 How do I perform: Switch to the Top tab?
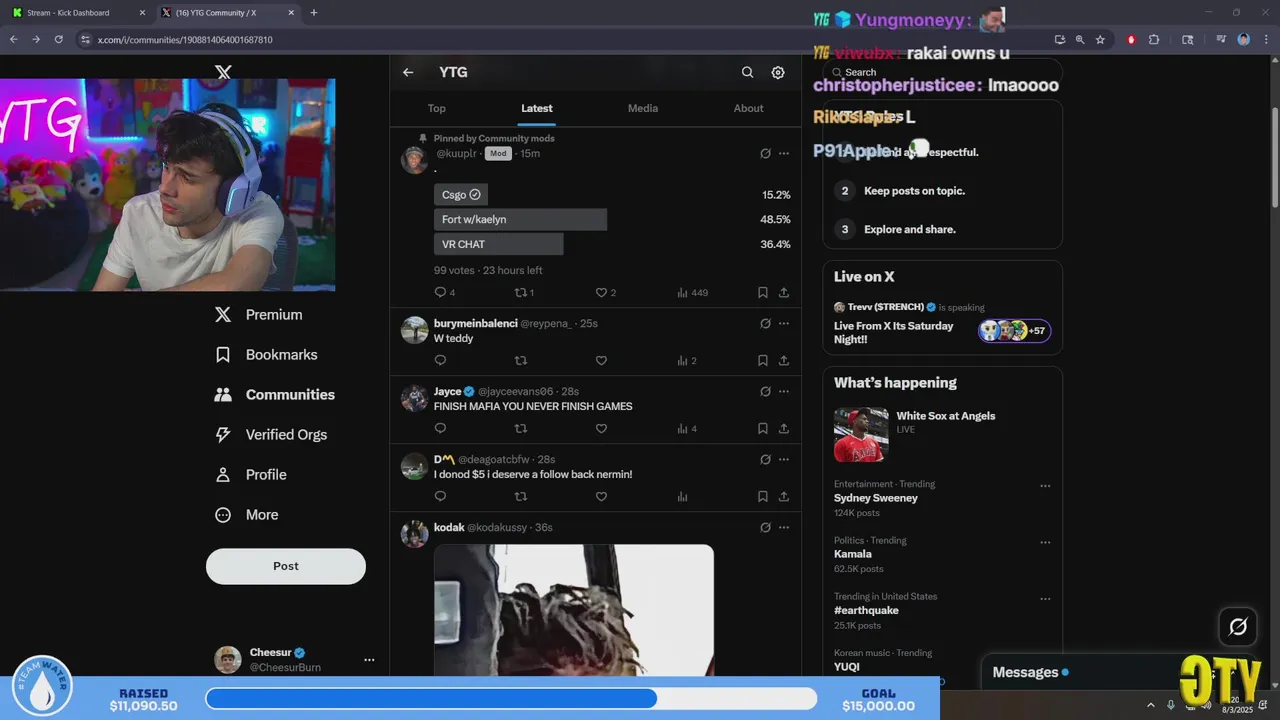tap(437, 108)
